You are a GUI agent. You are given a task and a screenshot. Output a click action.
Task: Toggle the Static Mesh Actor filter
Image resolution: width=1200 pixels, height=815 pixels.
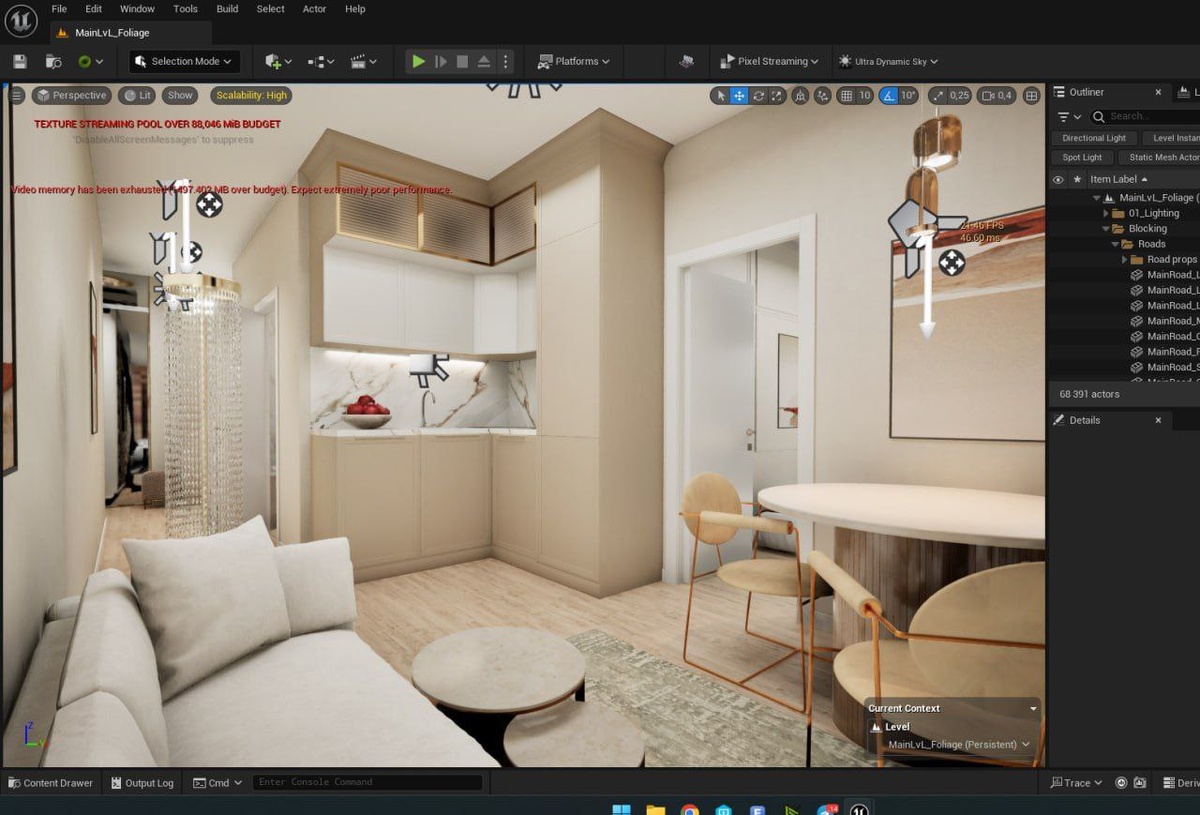click(x=1159, y=157)
